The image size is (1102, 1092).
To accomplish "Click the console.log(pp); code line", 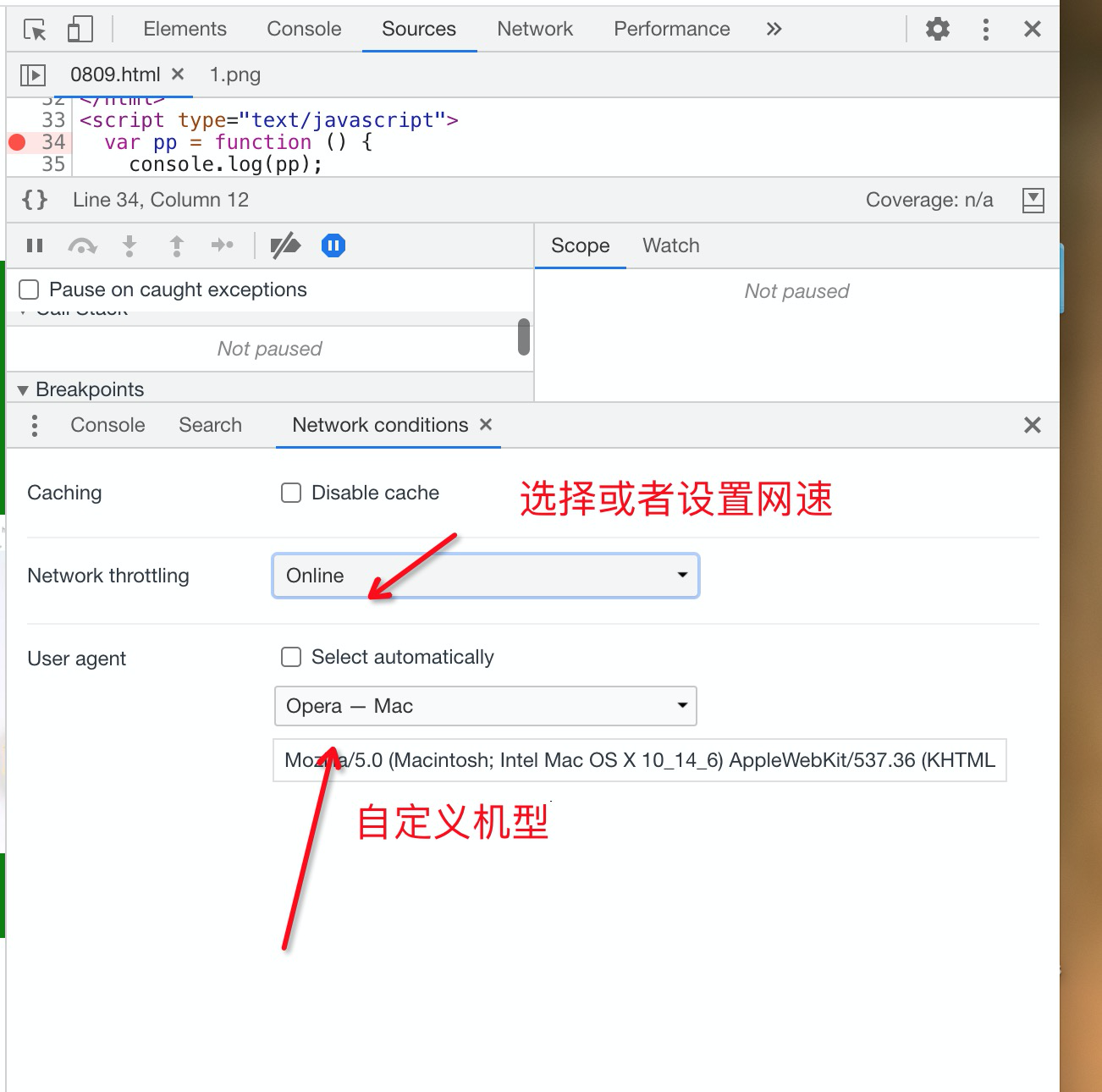I will click(x=226, y=164).
